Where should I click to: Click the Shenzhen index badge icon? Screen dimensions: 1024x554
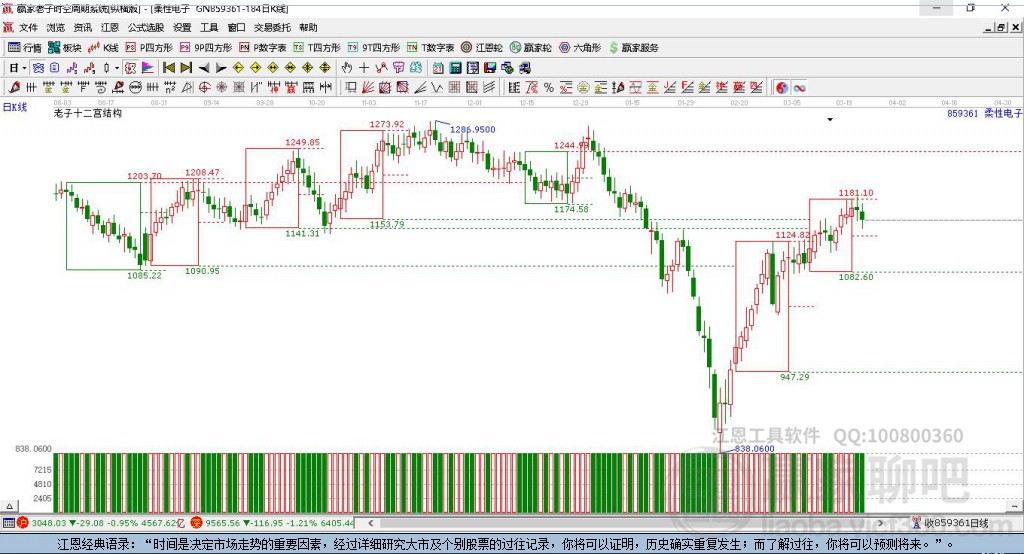pos(197,523)
